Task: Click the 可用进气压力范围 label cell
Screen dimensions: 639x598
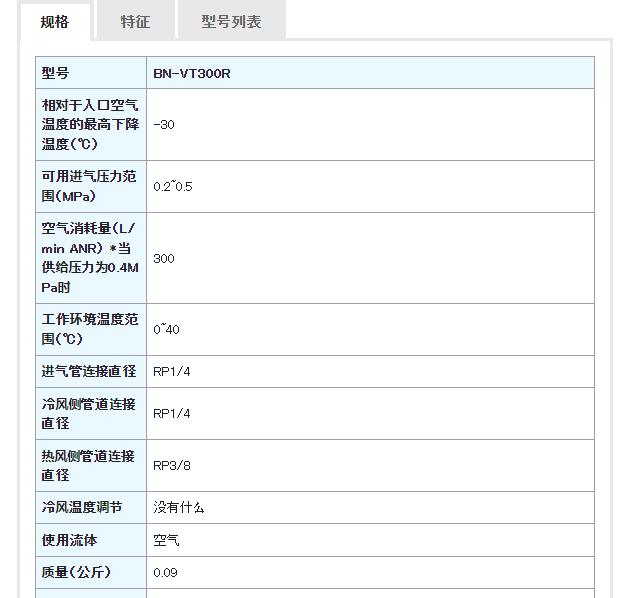Action: coord(91,187)
